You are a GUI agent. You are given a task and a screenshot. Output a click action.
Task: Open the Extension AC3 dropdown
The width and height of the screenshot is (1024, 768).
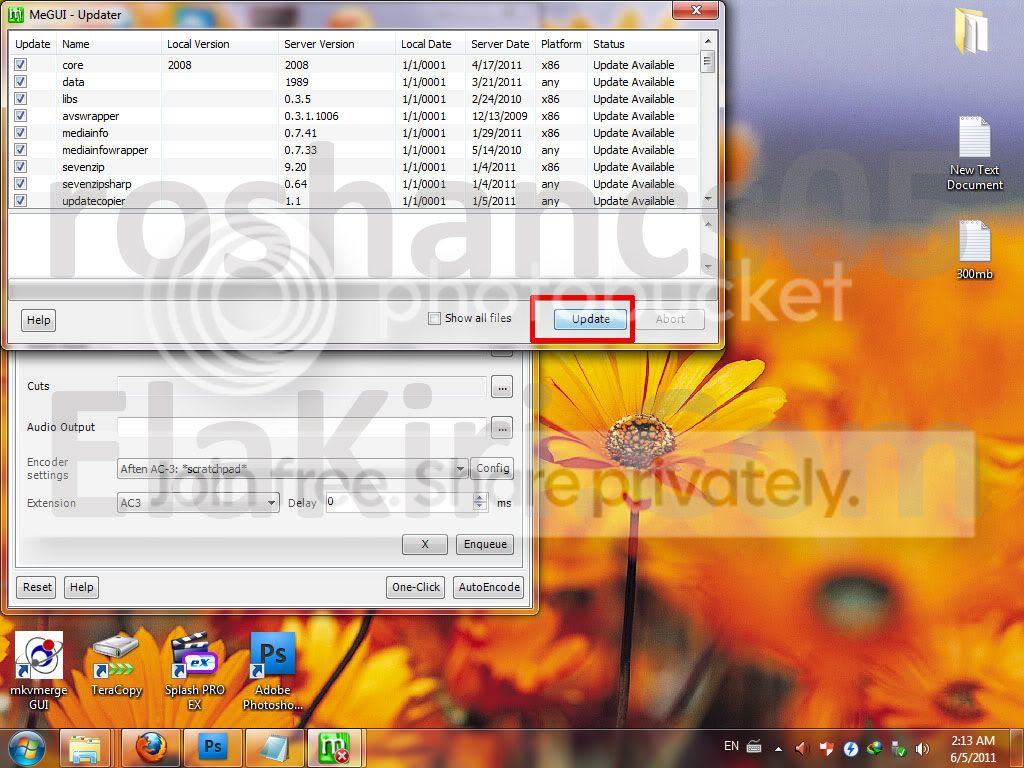coord(271,503)
